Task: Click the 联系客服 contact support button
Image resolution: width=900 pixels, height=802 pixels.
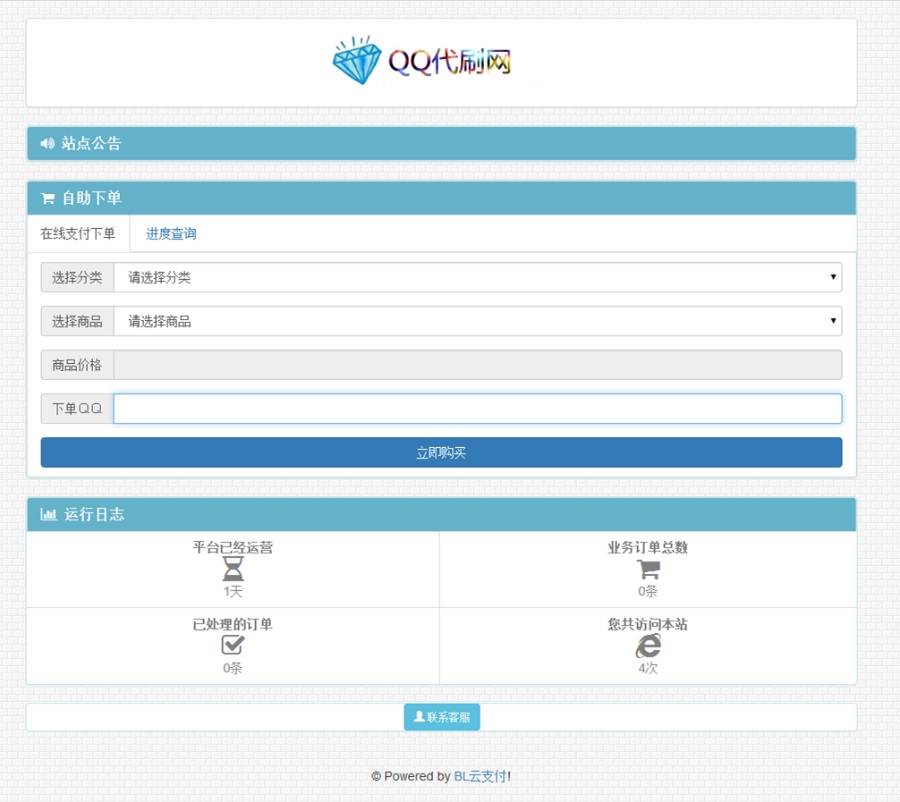Action: click(441, 717)
